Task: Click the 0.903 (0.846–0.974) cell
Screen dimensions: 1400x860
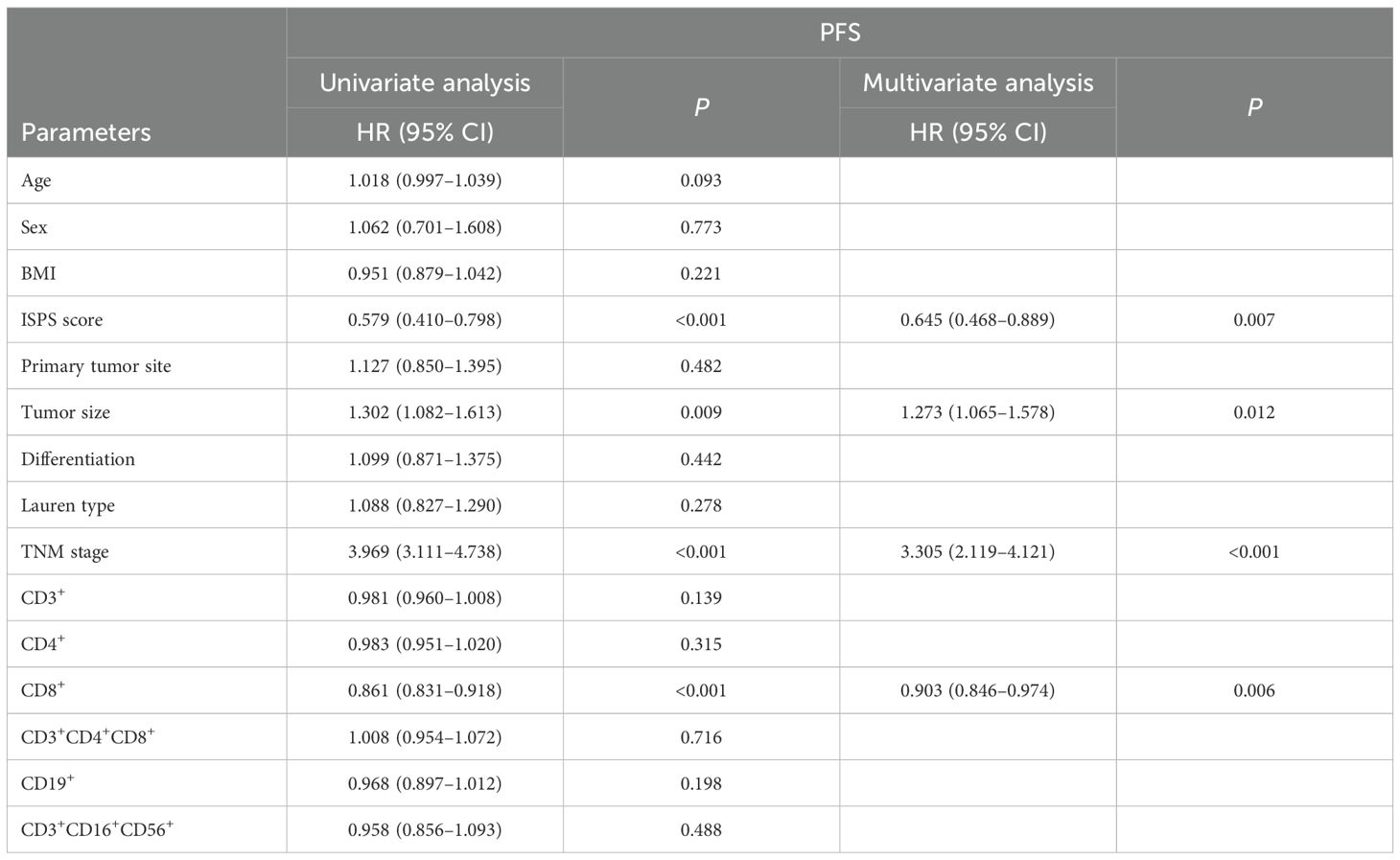Action: [977, 690]
